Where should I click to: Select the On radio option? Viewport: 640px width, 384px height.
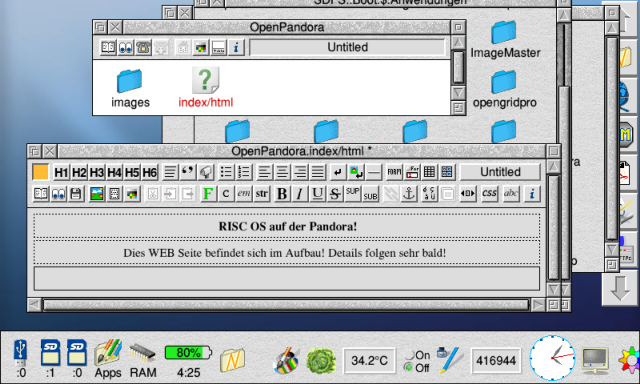point(417,355)
